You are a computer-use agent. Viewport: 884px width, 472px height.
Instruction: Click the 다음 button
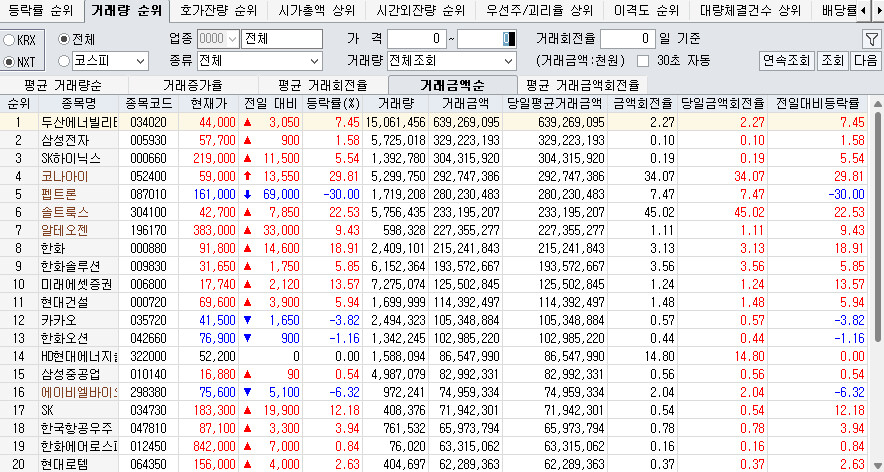click(866, 61)
